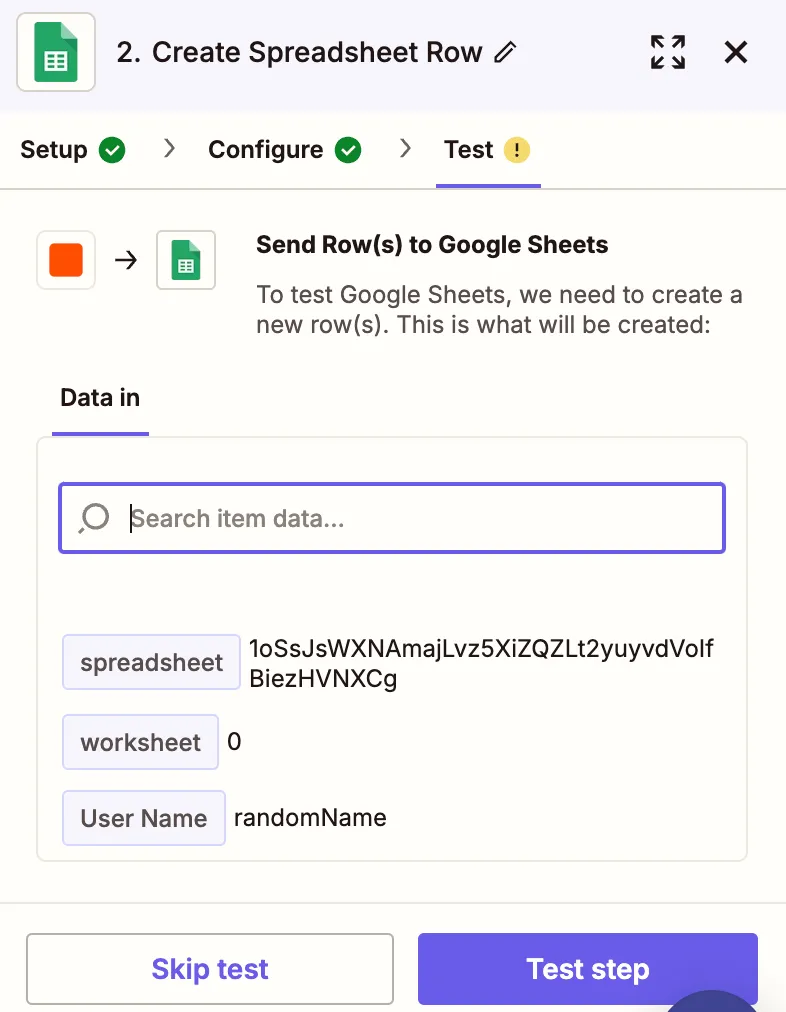Click the spreadsheet field label
This screenshot has width=786, height=1012.
pos(151,662)
